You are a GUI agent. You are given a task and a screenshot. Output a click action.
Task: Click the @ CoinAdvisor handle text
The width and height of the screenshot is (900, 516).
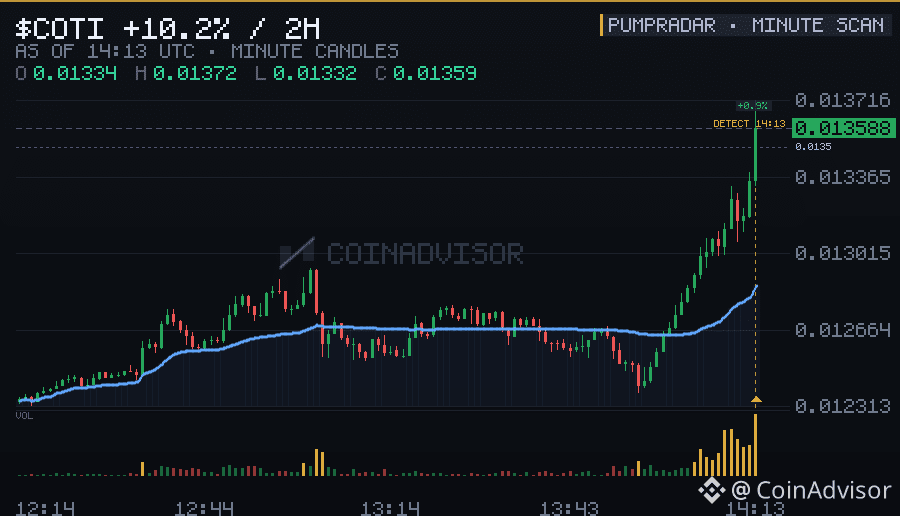pyautogui.click(x=811, y=490)
